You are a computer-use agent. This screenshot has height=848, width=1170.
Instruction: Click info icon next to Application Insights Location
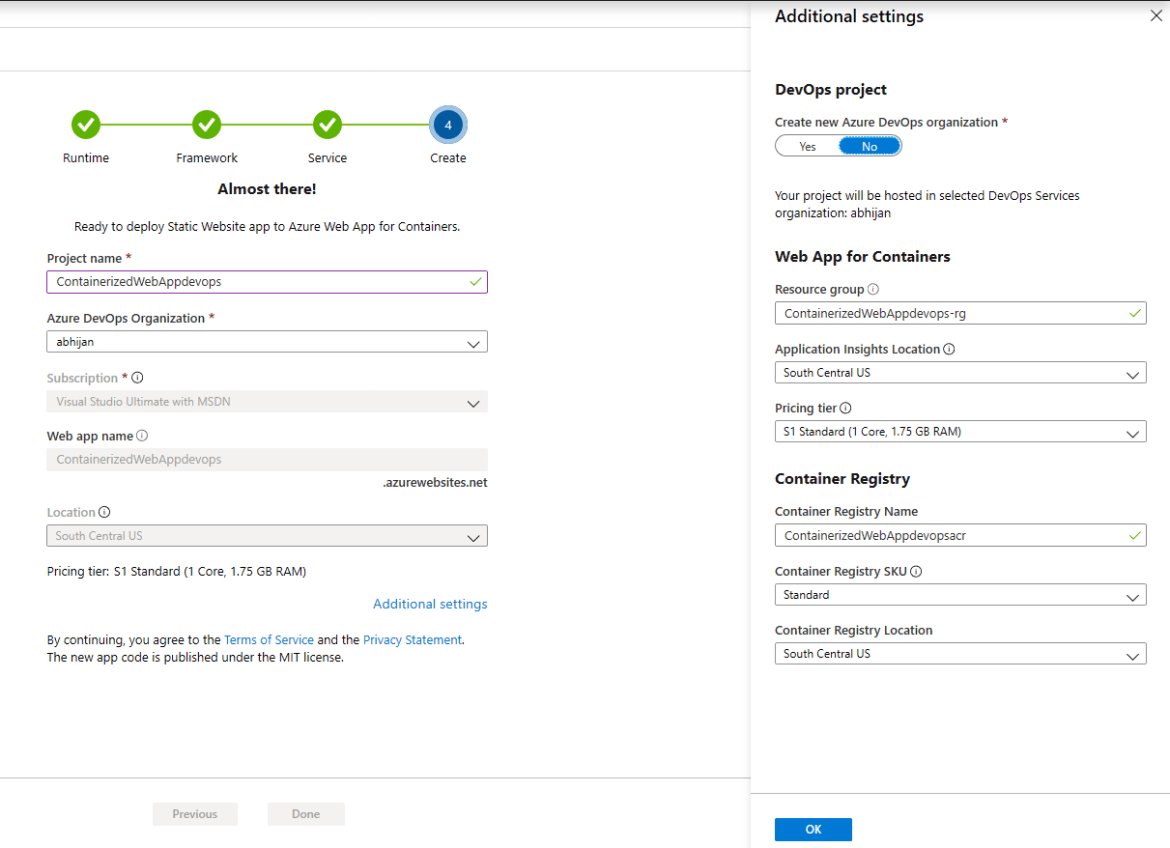(949, 349)
